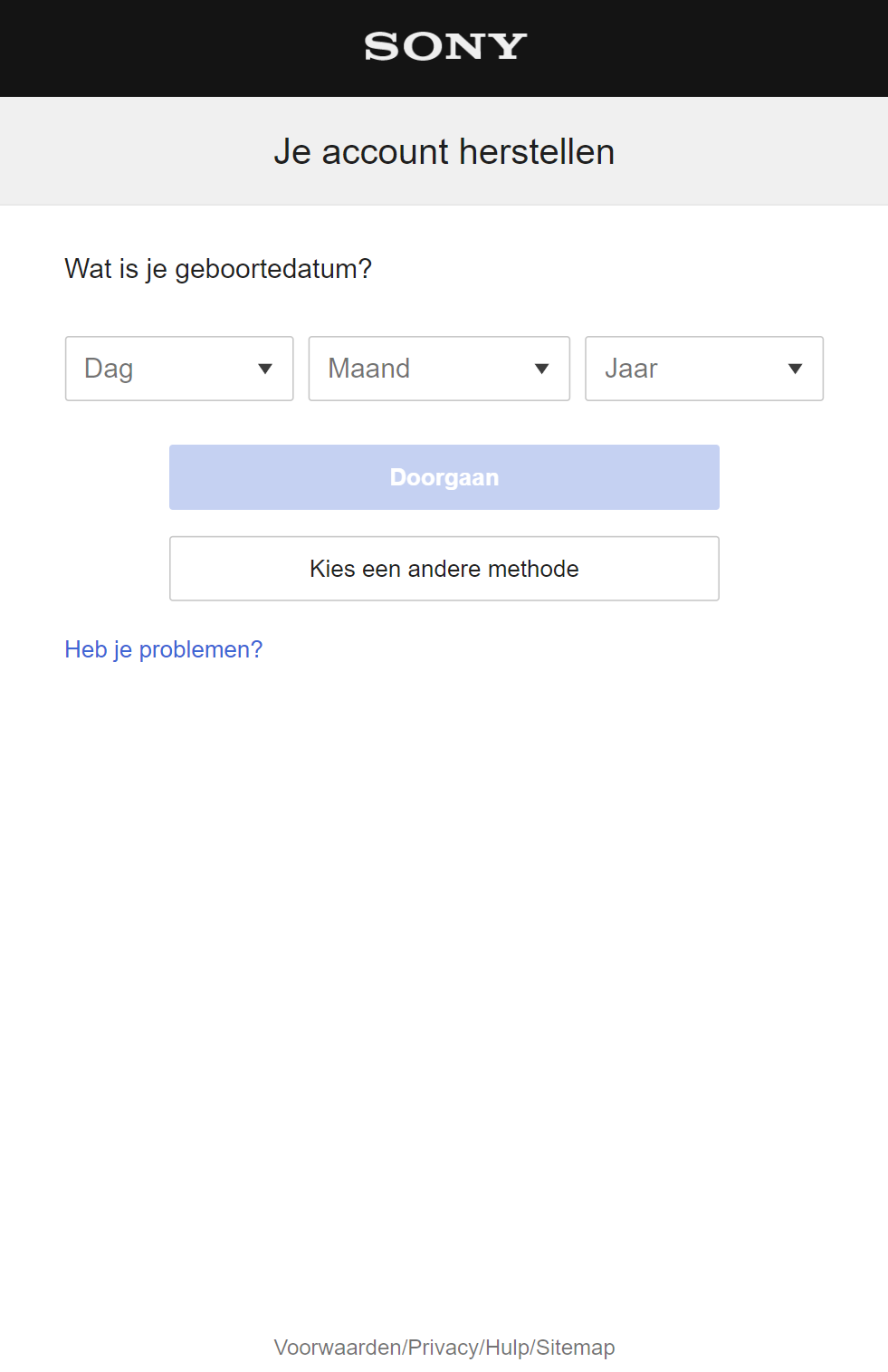Click the arrow icon on Dag selector
Image resolution: width=888 pixels, height=1372 pixels.
[x=265, y=369]
